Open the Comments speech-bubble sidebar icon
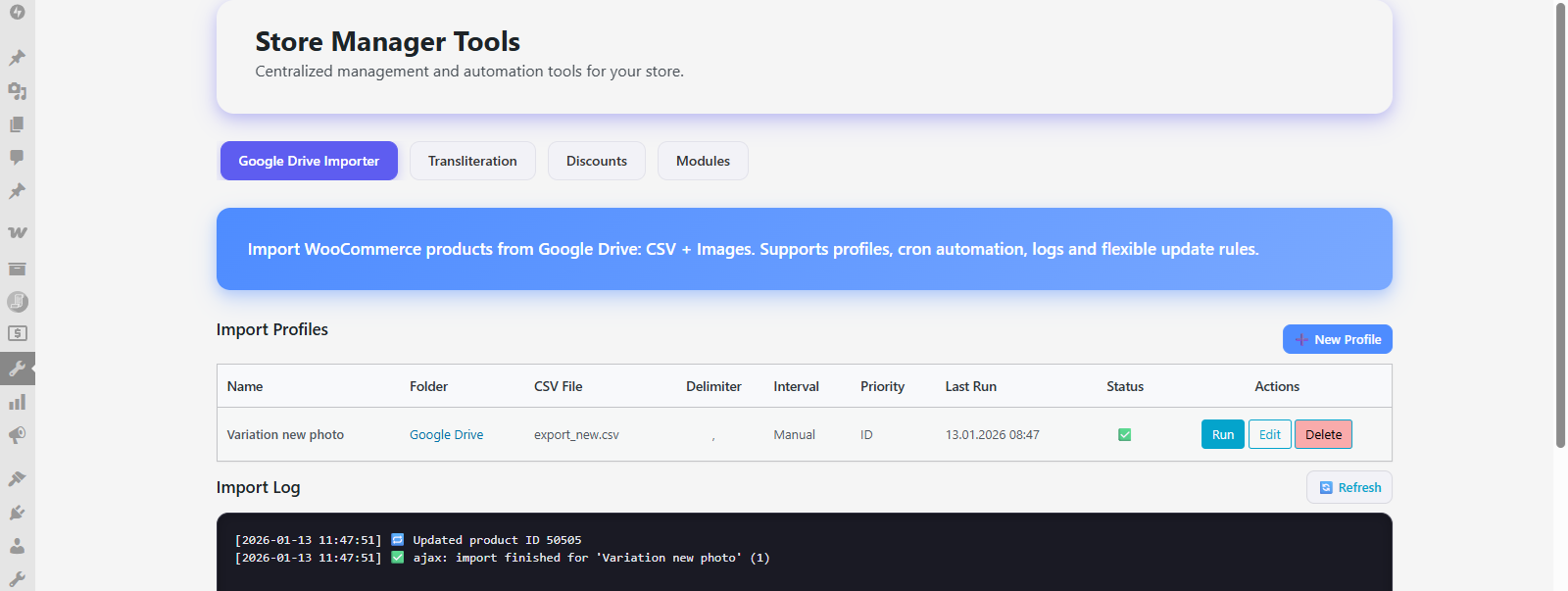This screenshot has width=1568, height=591. (x=17, y=158)
